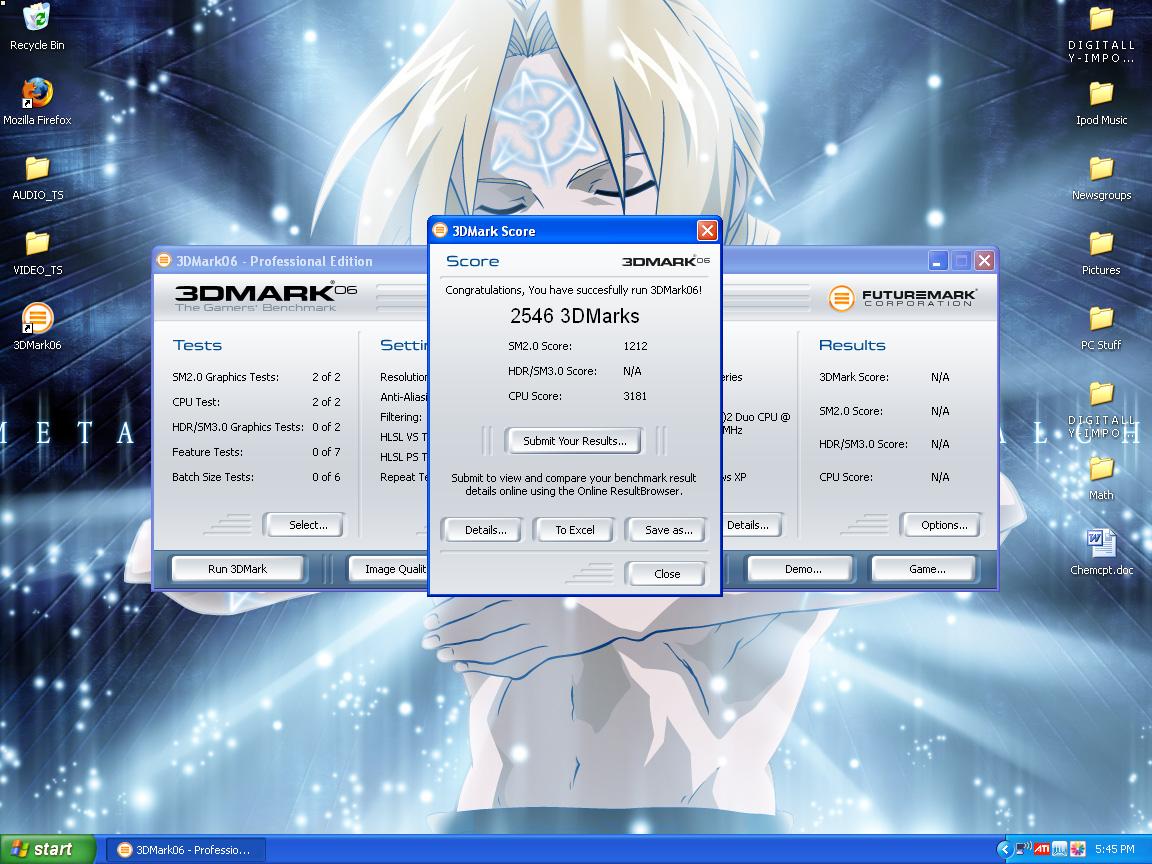Expand hidden system tray icons arrow
The image size is (1152, 864).
tap(1004, 849)
